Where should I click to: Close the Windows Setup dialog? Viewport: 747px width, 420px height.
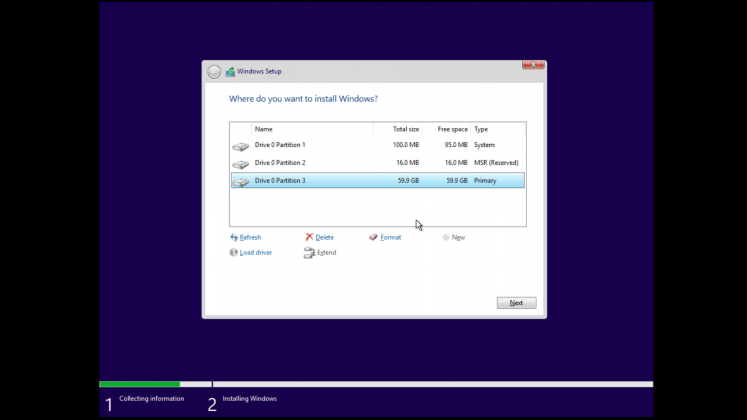(x=533, y=64)
